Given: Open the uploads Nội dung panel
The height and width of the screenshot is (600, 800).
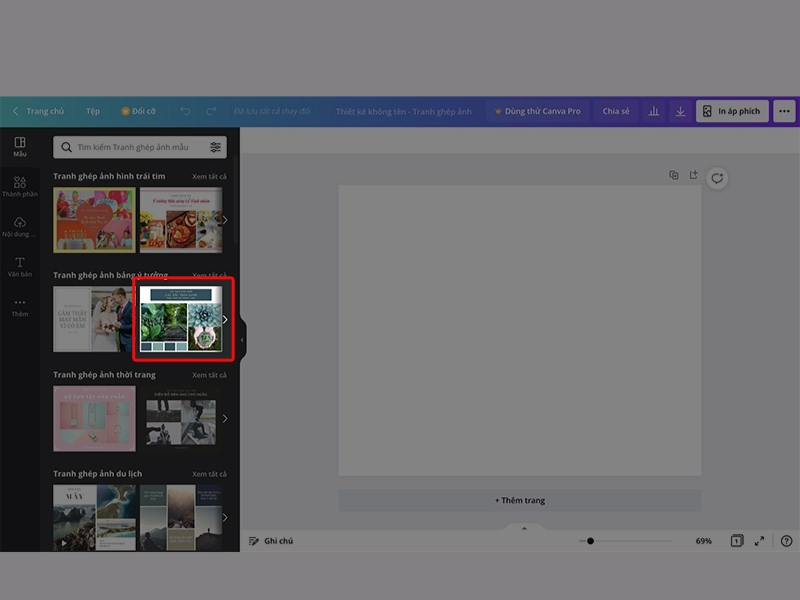Looking at the screenshot, I should pos(20,227).
